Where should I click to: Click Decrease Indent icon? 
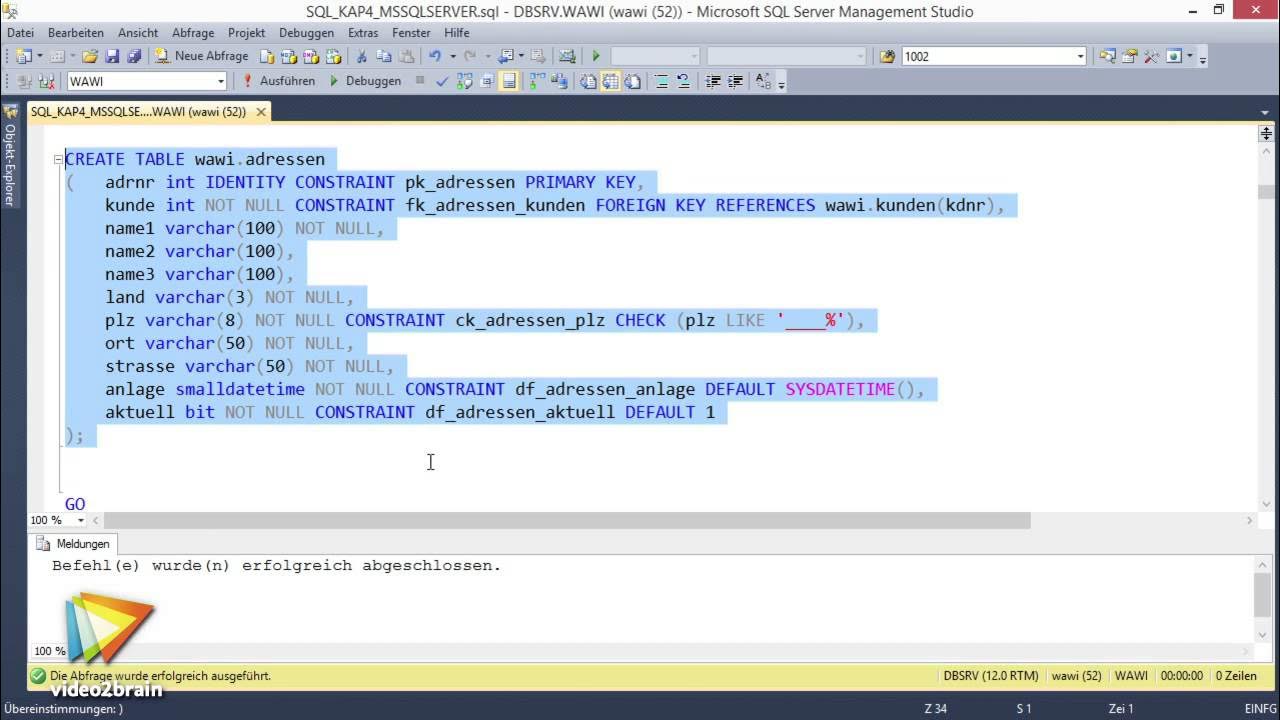pos(713,81)
